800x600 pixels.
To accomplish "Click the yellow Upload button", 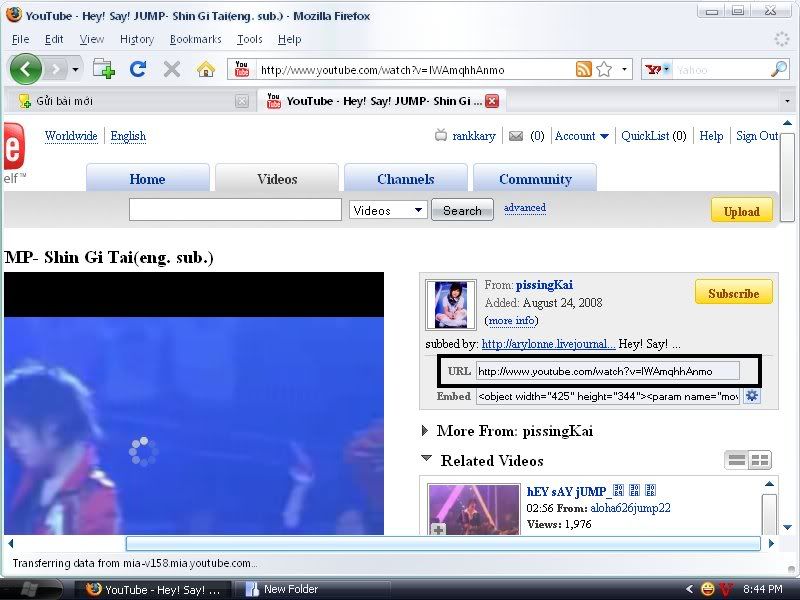I will tap(742, 211).
